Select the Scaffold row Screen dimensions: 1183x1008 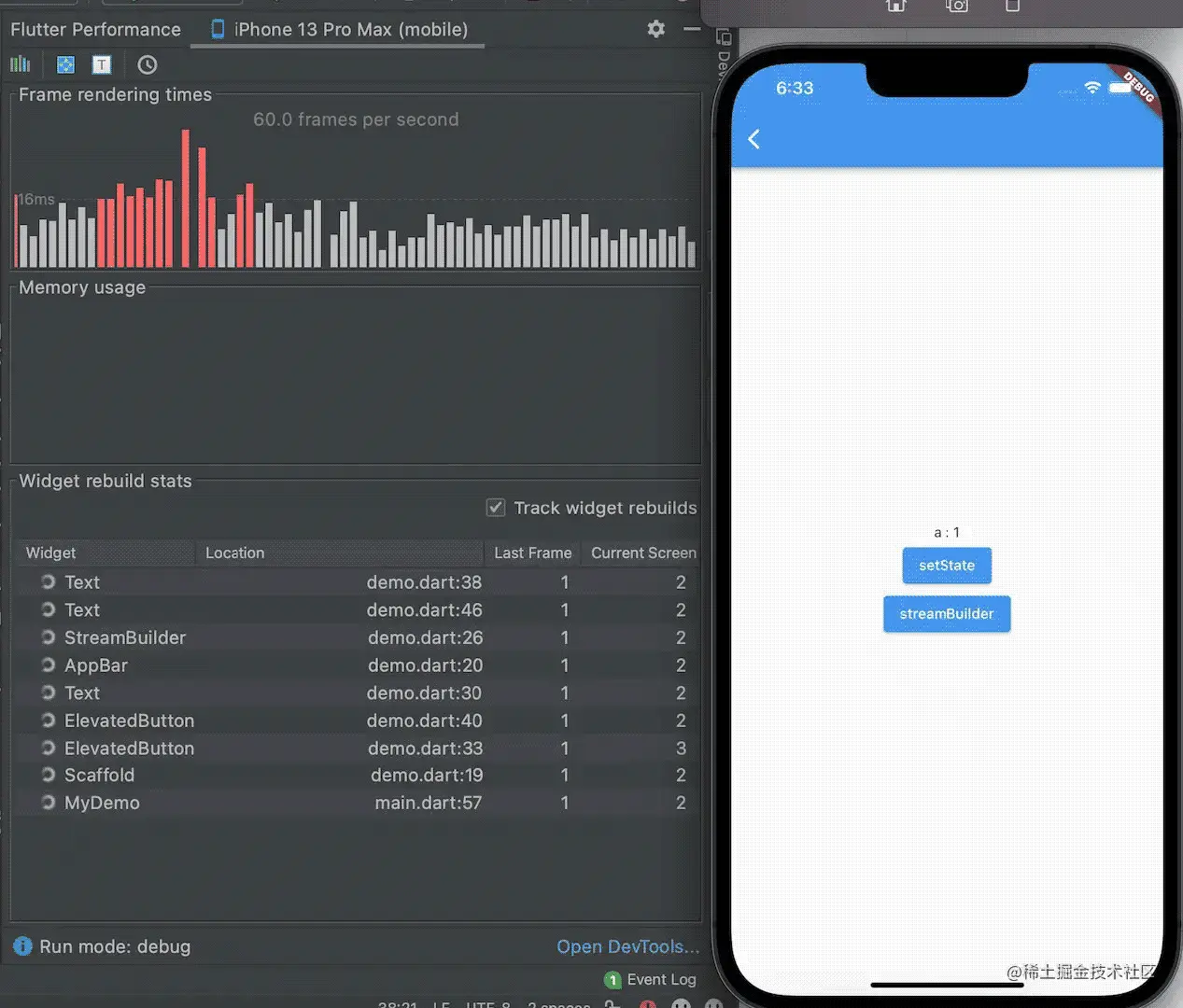point(358,775)
